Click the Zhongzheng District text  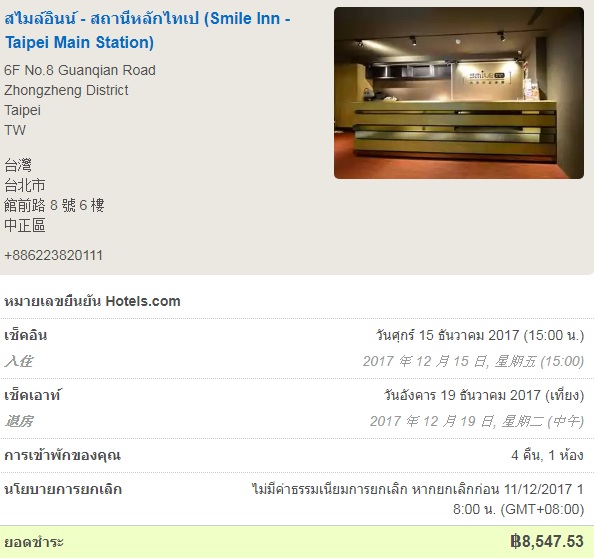pyautogui.click(x=66, y=90)
